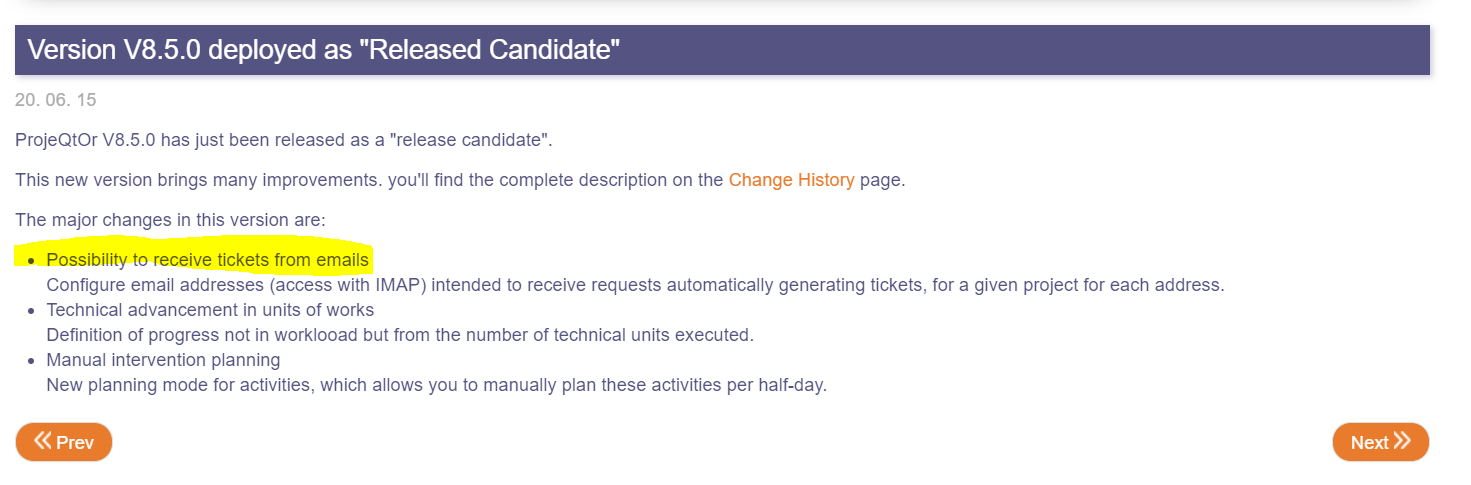Open the Change History page link

point(791,181)
